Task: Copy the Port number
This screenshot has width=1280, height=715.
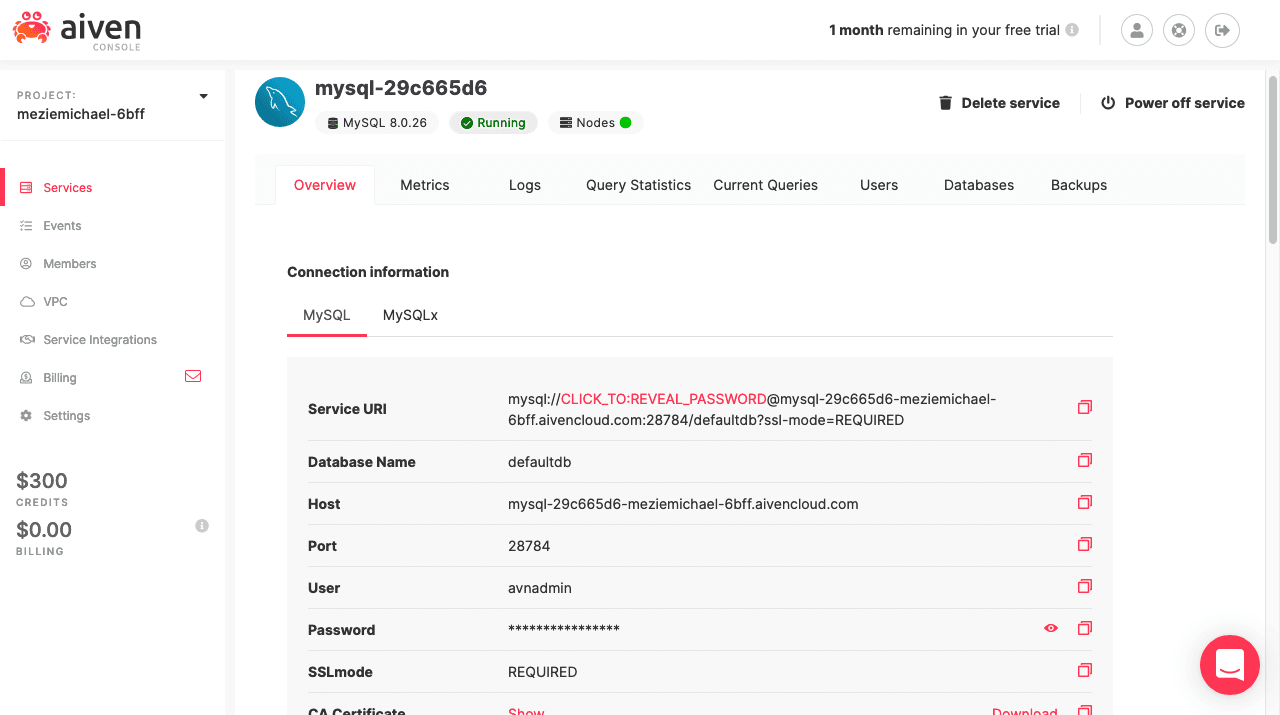Action: pyautogui.click(x=1084, y=545)
